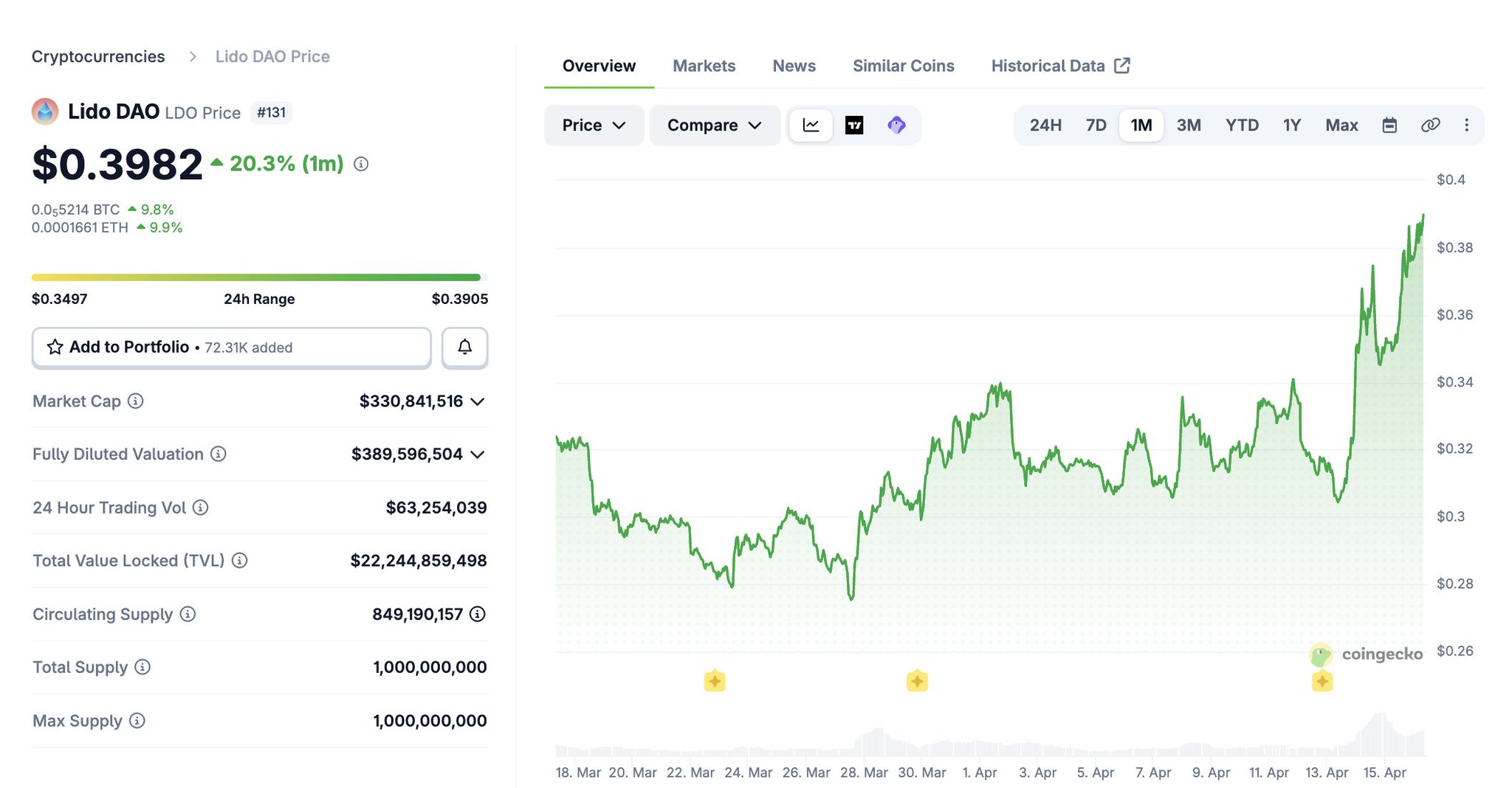Screen dimensions: 1512x788
Task: Select the 24H time range
Action: [1045, 125]
